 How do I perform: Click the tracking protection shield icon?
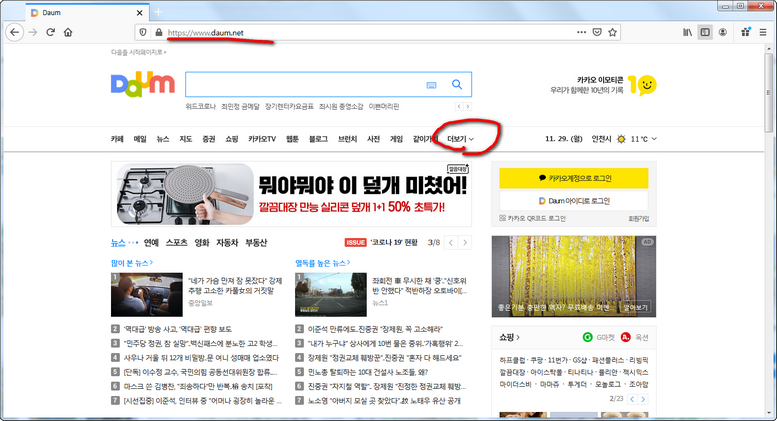tap(143, 32)
